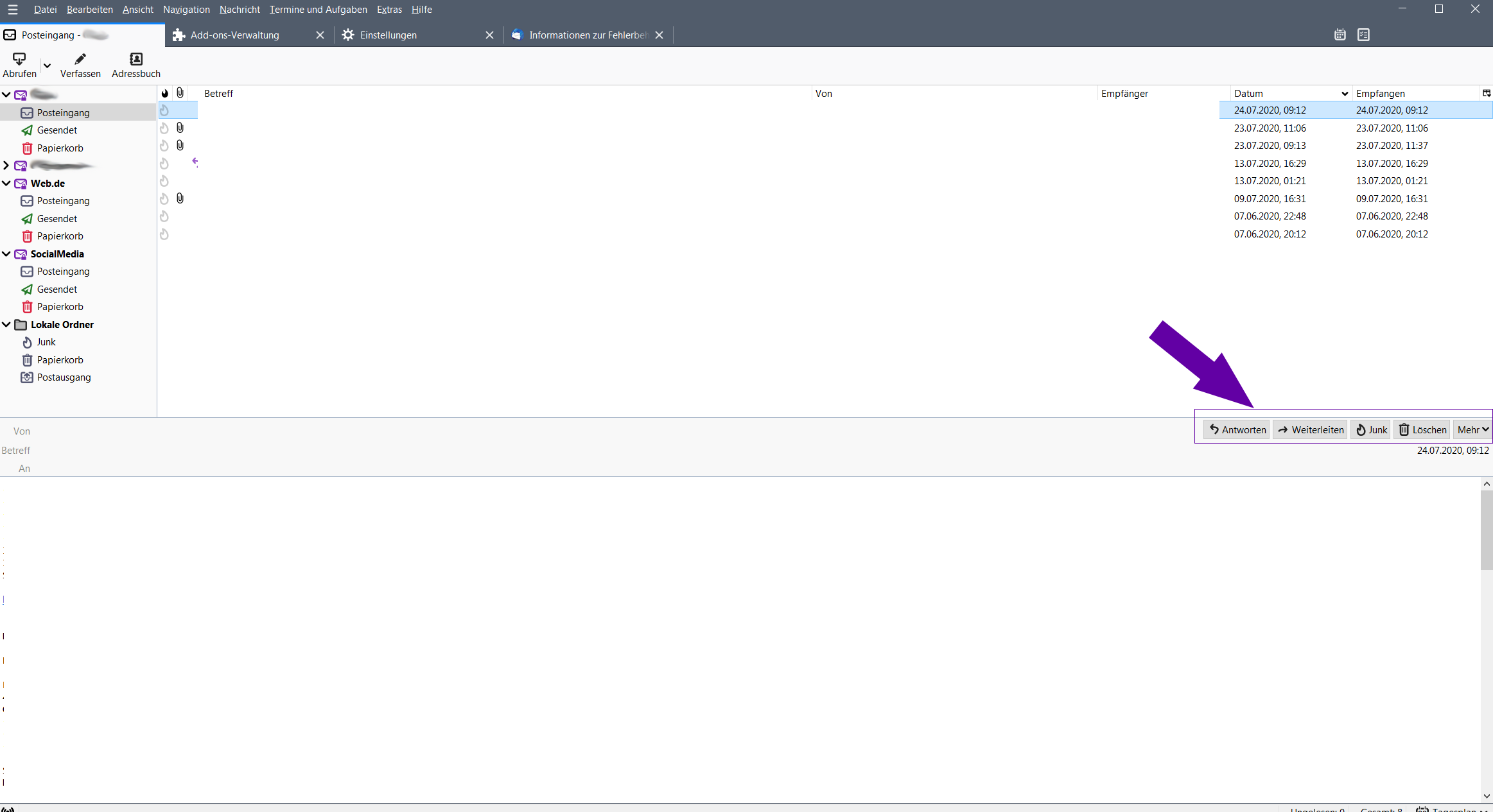Image resolution: width=1493 pixels, height=812 pixels.
Task: Click the column picker icon in header
Action: [x=1486, y=93]
